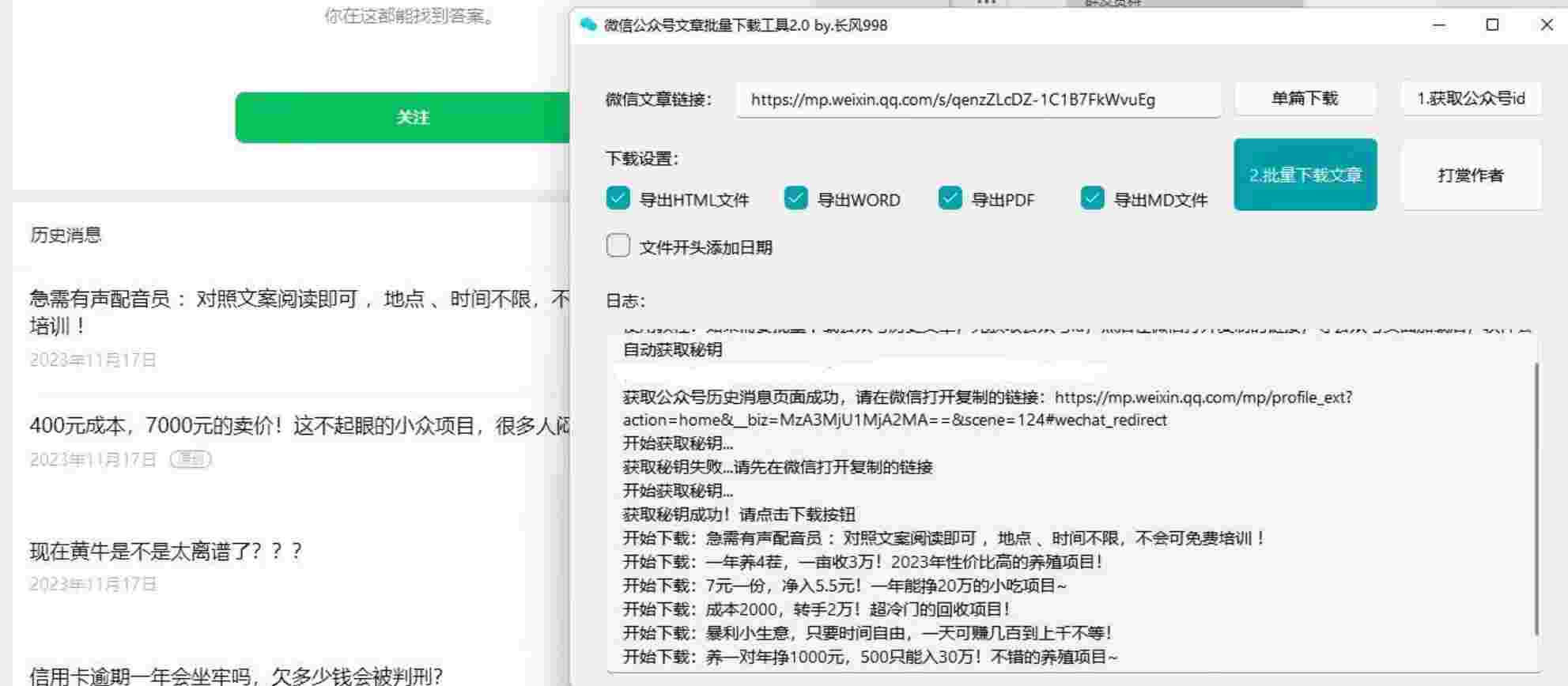Click the 1.获取公众号id button
Screen dimensions: 1568x686
pyautogui.click(x=1471, y=99)
